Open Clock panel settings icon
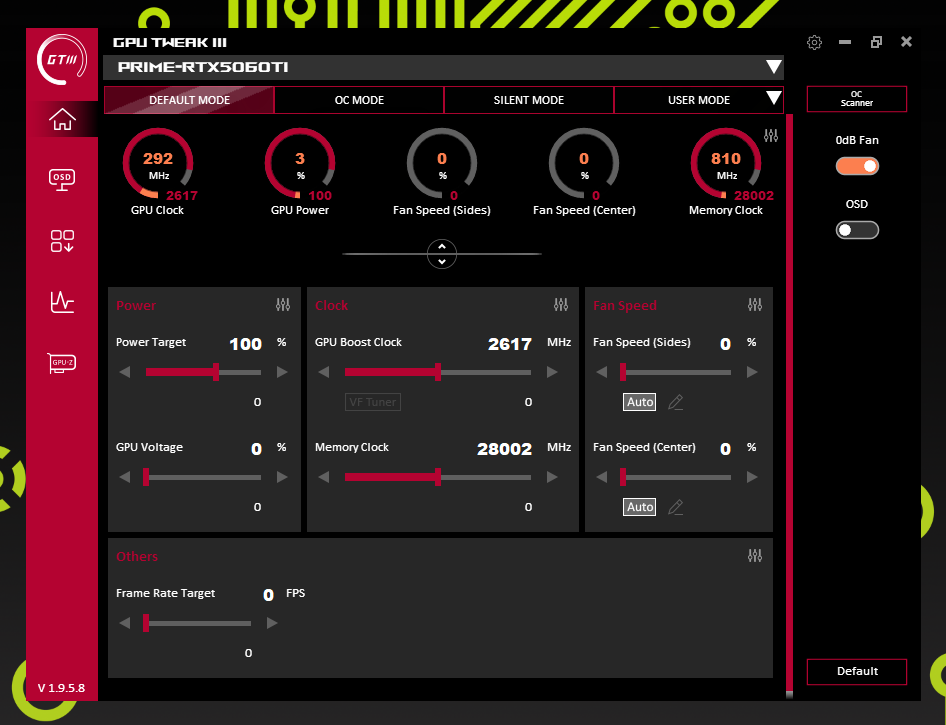The image size is (946, 725). click(x=561, y=305)
